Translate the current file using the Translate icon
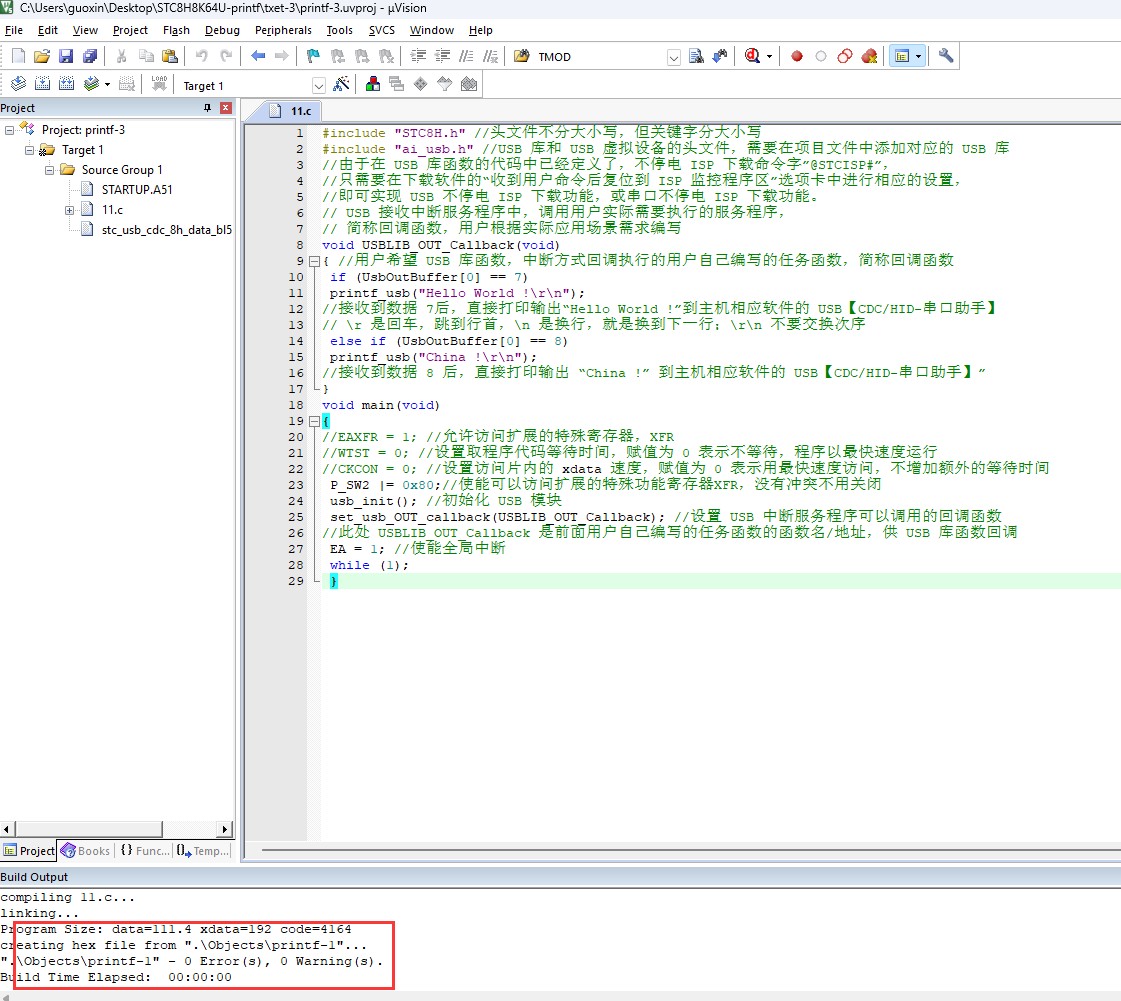The width and height of the screenshot is (1121, 1001). [19, 84]
